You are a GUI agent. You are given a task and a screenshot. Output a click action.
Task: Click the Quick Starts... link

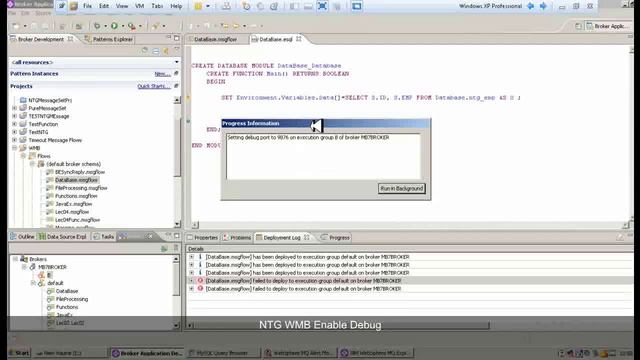(x=154, y=86)
